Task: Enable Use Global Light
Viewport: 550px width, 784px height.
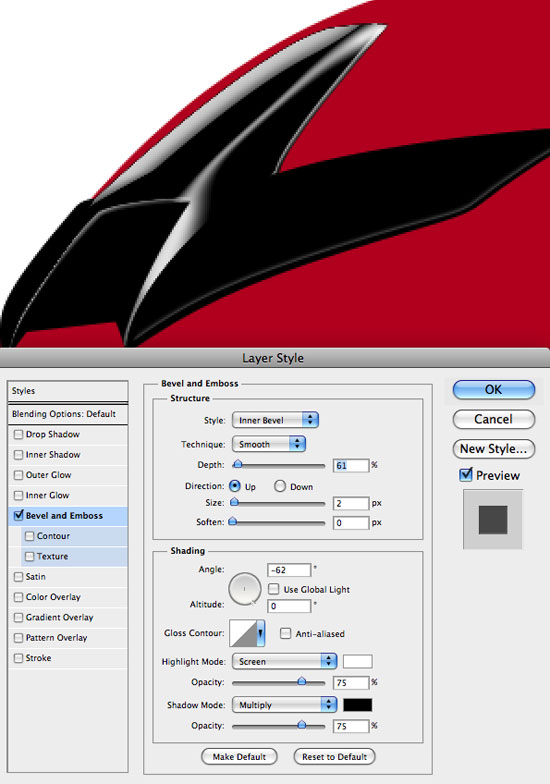Action: [274, 589]
